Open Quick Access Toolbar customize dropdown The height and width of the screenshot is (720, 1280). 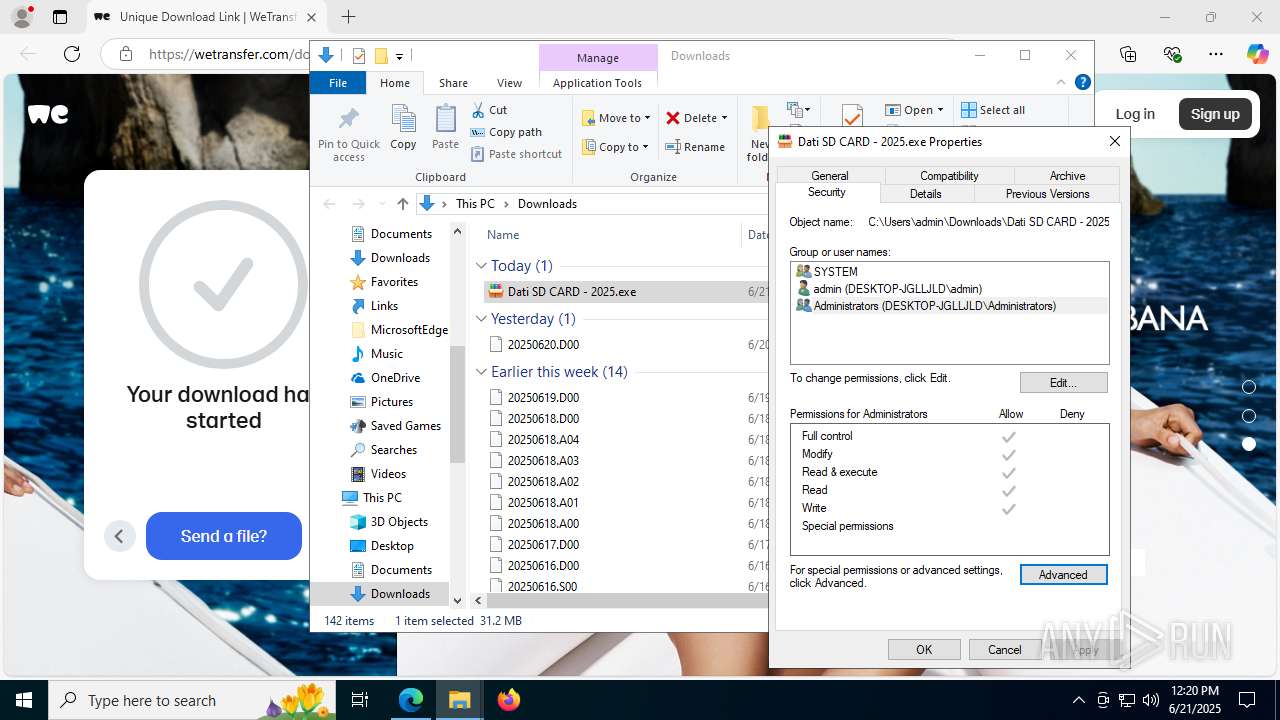tap(399, 56)
